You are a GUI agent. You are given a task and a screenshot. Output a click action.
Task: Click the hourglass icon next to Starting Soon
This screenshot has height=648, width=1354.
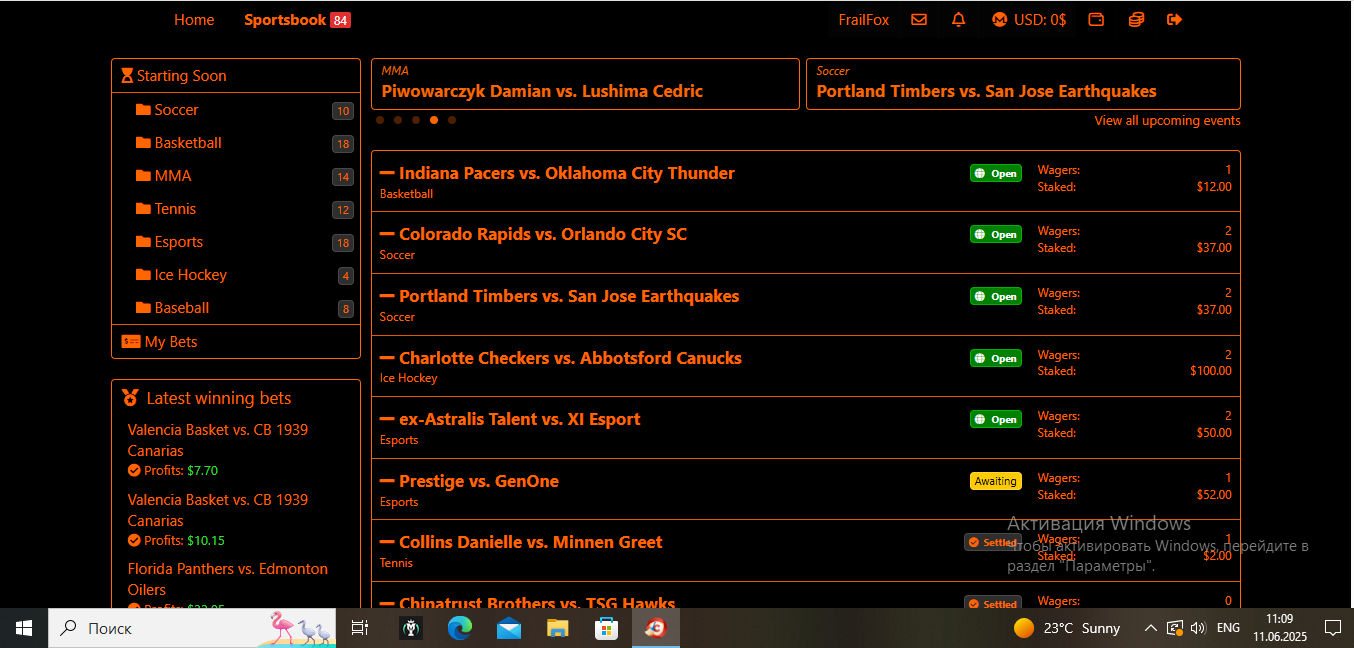click(127, 76)
